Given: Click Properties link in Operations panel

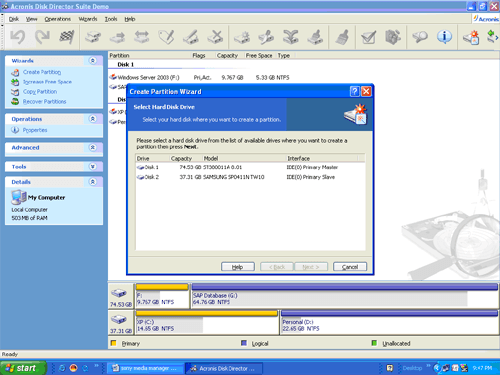Looking at the screenshot, I should (35, 130).
